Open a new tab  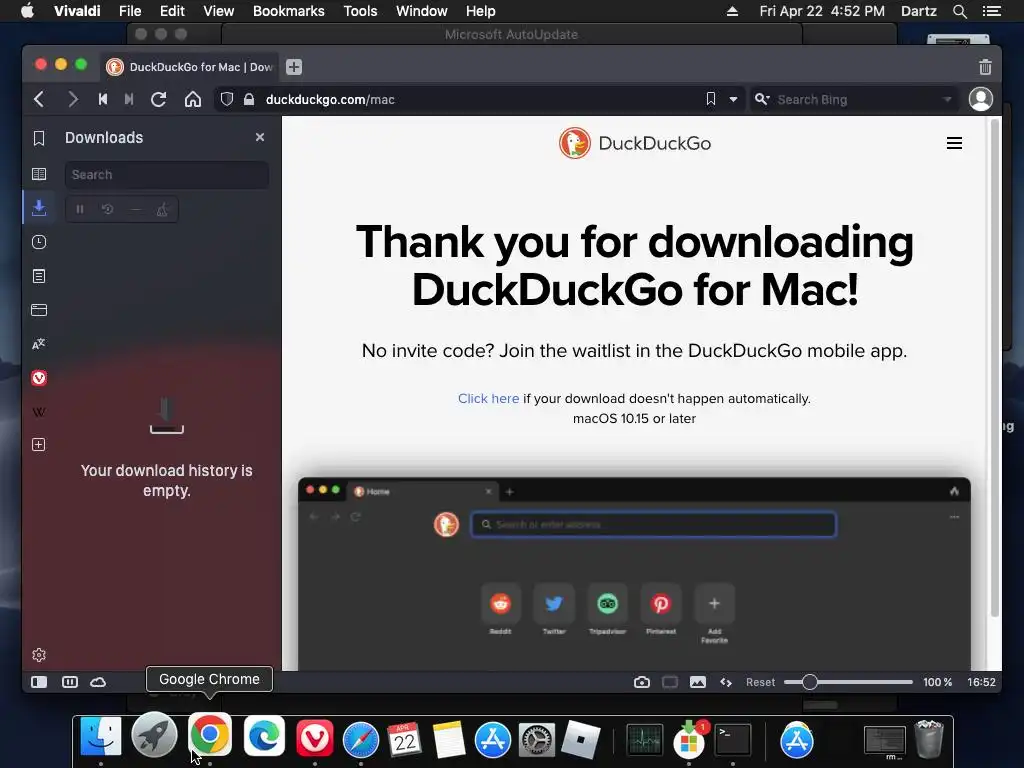coord(294,67)
